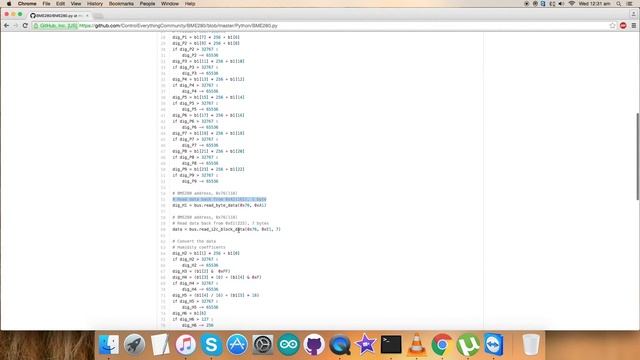Open Terminal from the Dock
Screen dimensions: 640x360
[391, 345]
